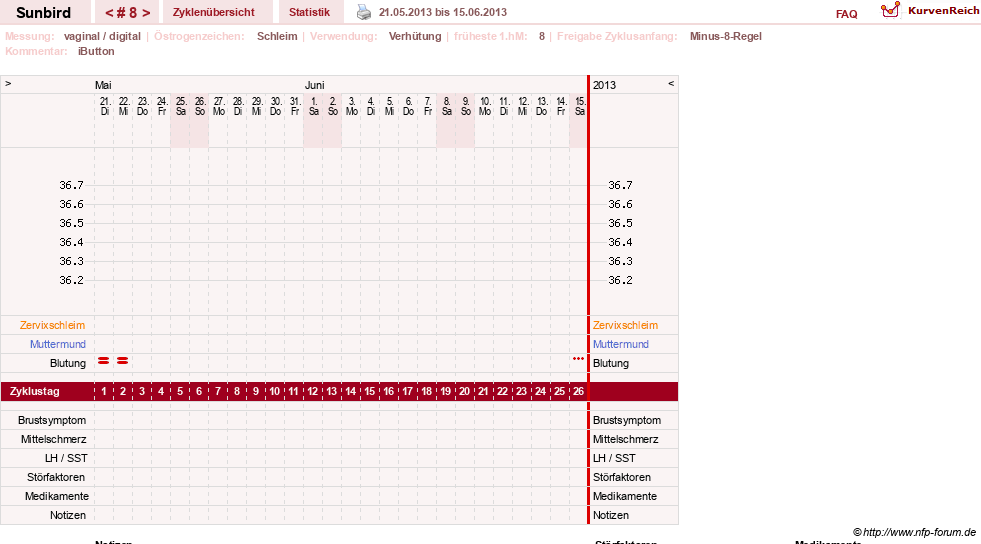
Task: Go to previous cycle arrow before #8
Action: [109, 13]
